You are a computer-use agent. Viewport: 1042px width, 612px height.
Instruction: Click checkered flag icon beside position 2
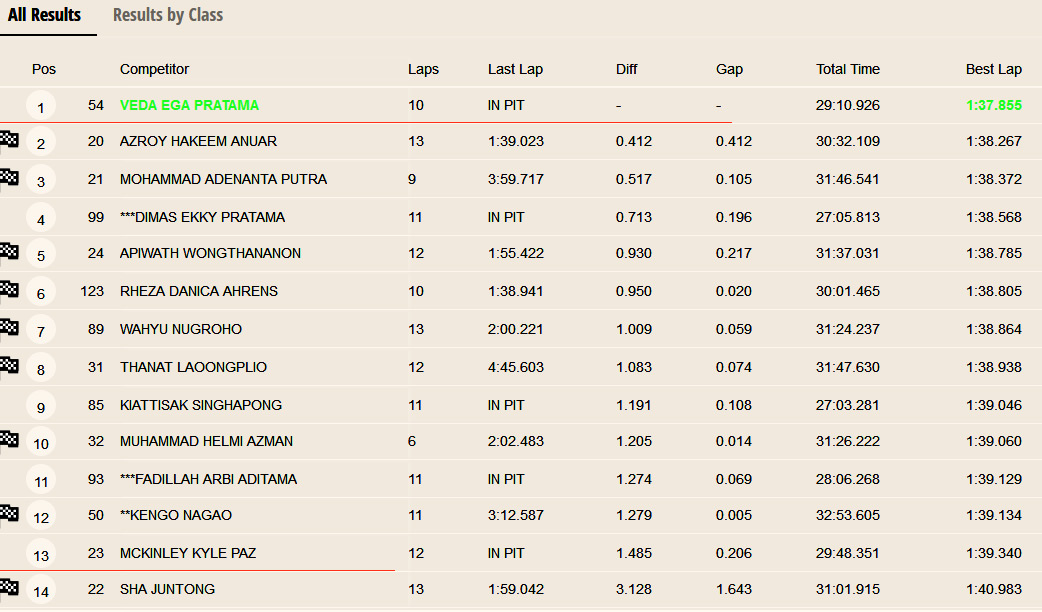click(x=9, y=139)
